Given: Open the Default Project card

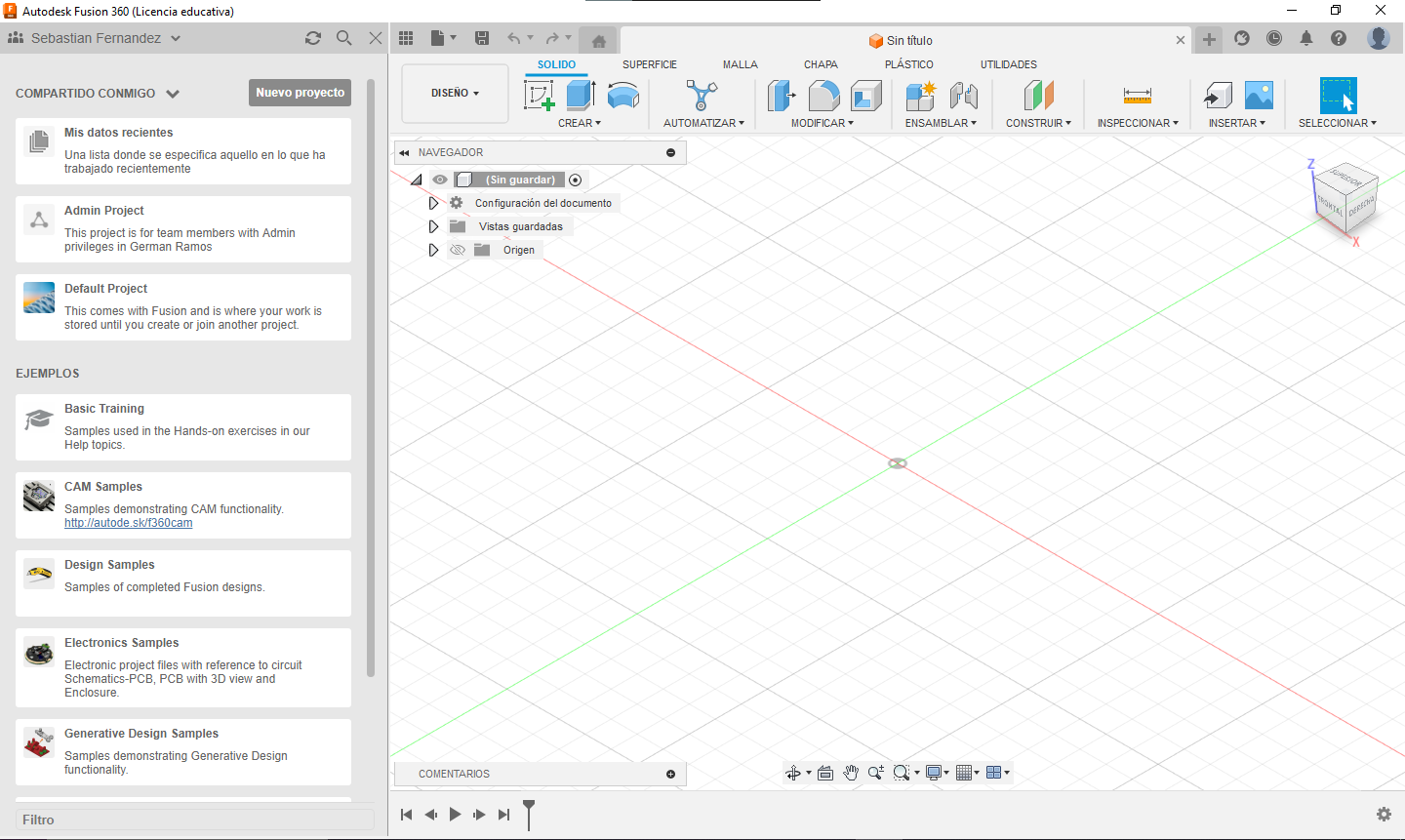Looking at the screenshot, I should (x=183, y=307).
